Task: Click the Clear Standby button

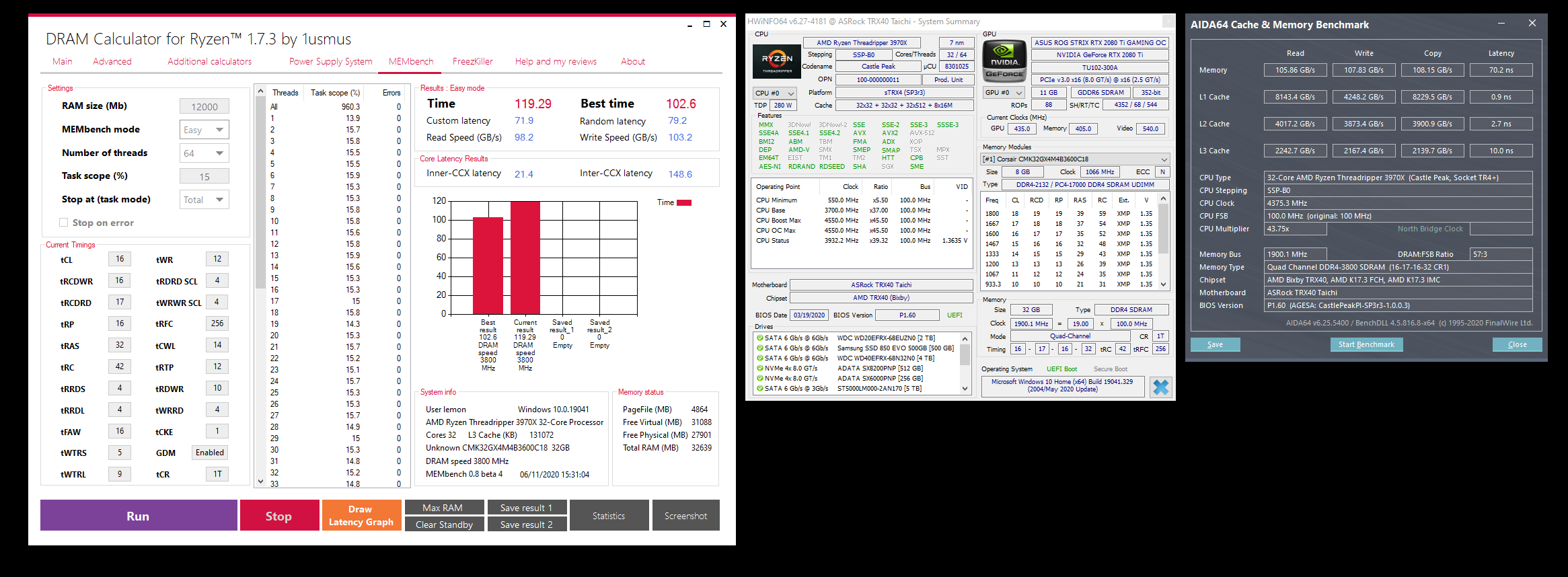Action: pos(444,525)
